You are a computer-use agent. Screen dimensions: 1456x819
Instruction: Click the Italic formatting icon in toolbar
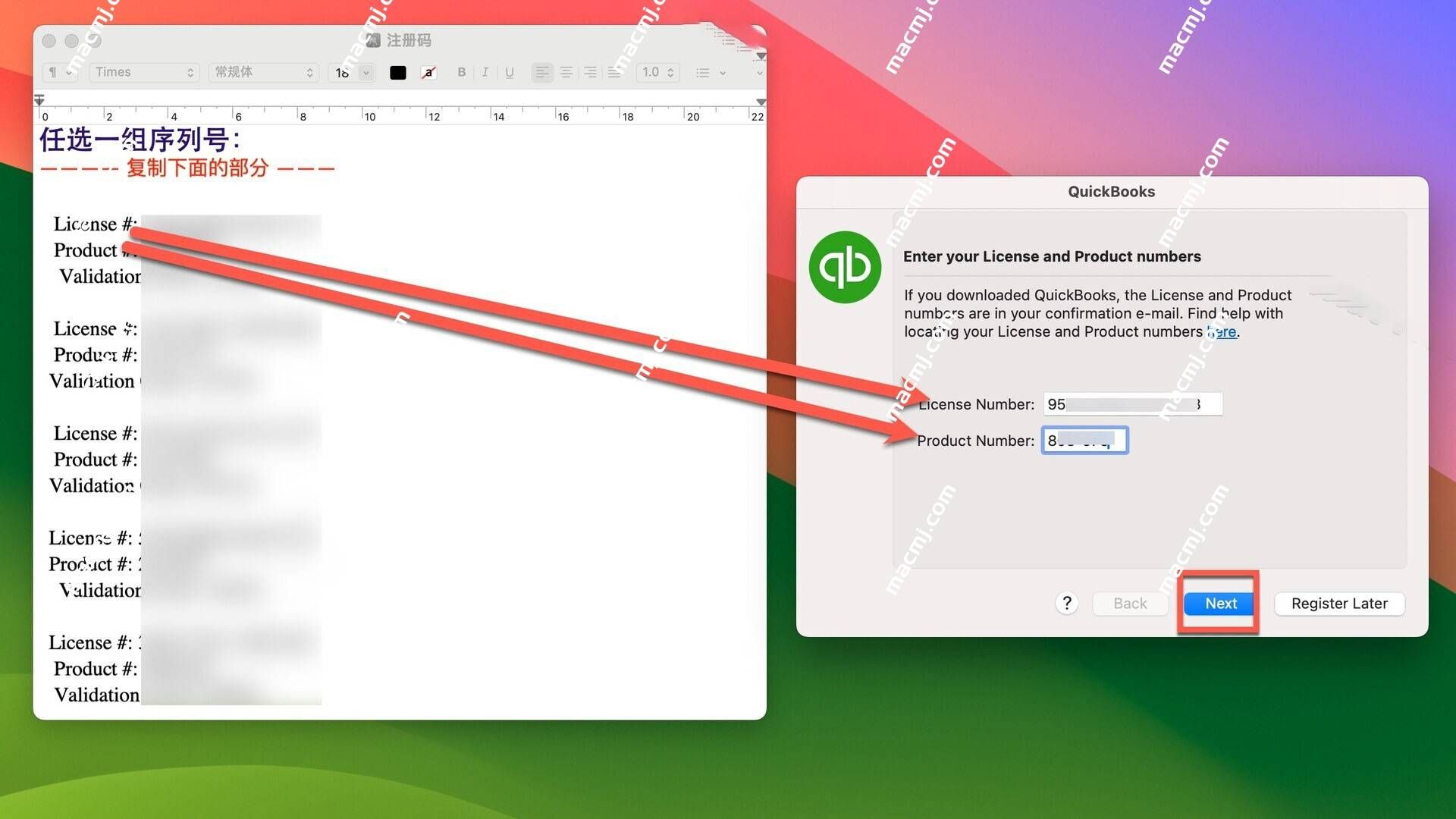[485, 71]
